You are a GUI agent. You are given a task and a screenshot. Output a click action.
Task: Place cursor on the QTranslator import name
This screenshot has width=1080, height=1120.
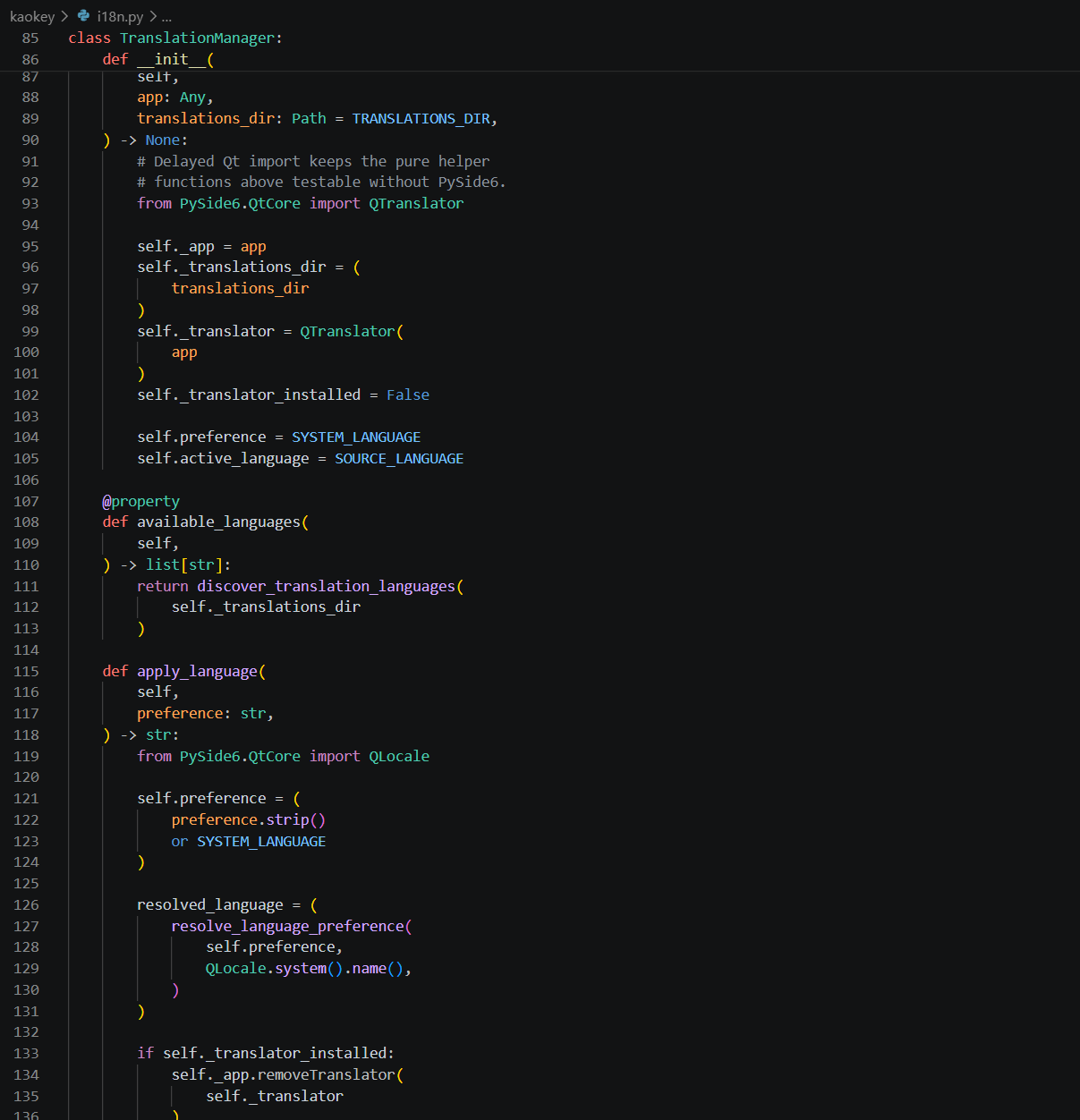point(416,203)
